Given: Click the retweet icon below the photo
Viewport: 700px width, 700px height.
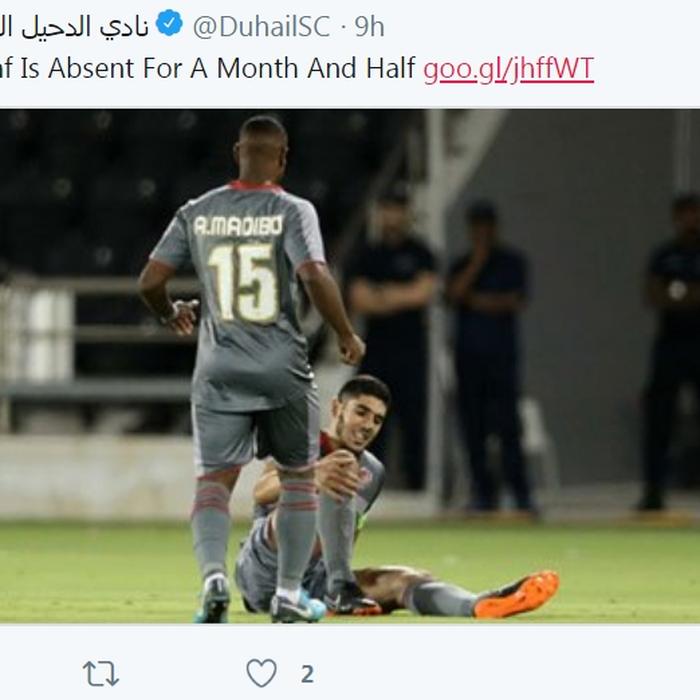Looking at the screenshot, I should (101, 674).
